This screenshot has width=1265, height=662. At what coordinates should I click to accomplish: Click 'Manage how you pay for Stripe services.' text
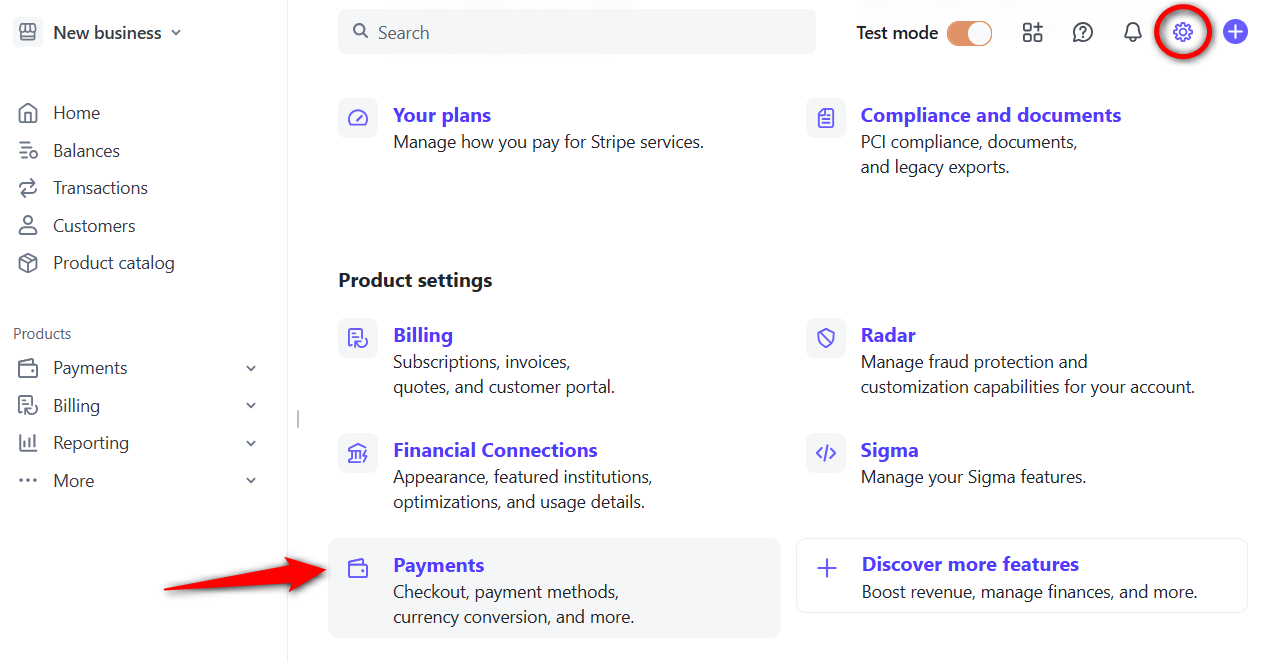[548, 142]
